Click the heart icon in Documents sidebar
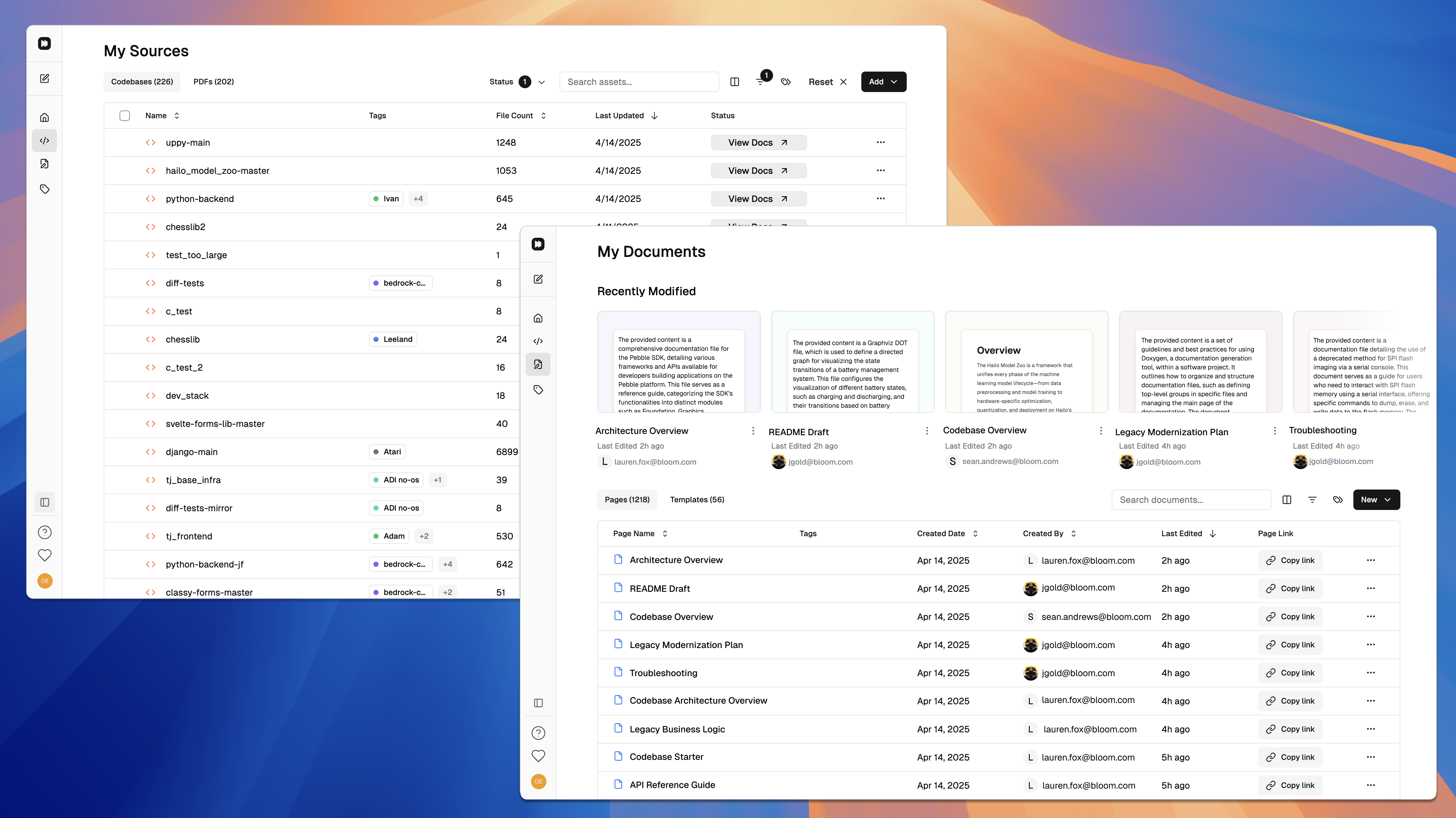Viewport: 1456px width, 818px height. click(538, 756)
